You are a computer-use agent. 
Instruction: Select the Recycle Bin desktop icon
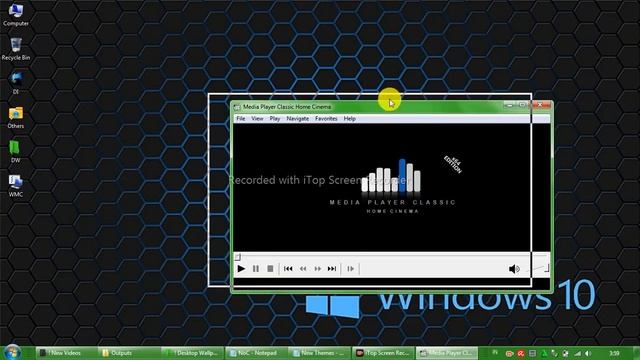[x=16, y=49]
